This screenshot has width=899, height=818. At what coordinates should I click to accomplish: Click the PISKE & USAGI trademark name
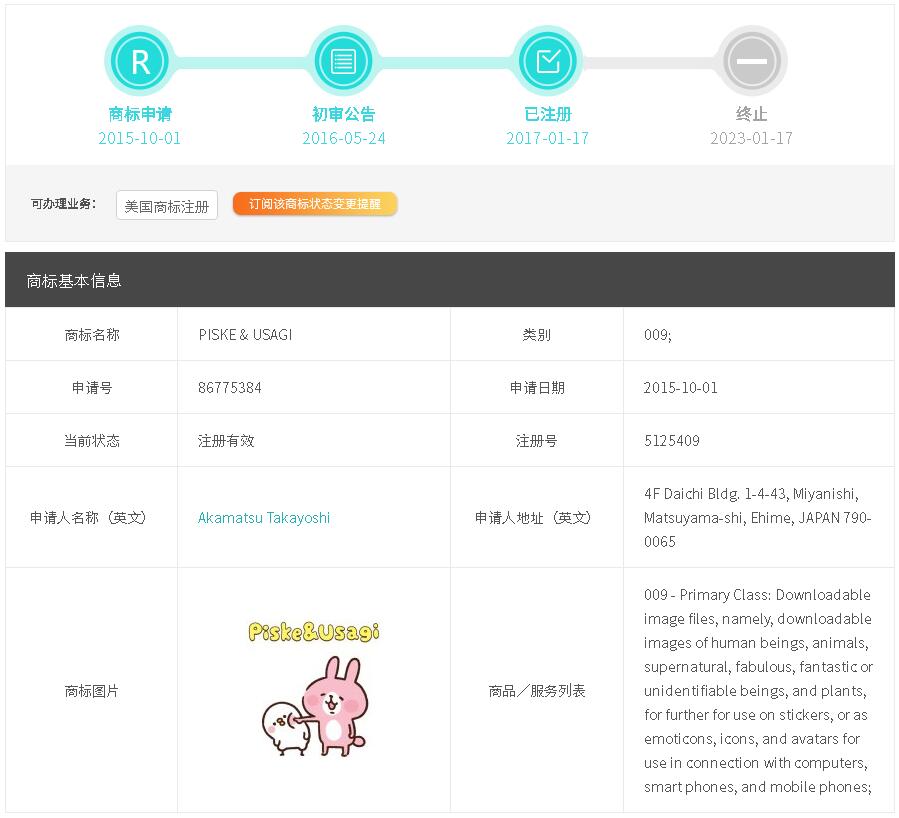pyautogui.click(x=245, y=335)
